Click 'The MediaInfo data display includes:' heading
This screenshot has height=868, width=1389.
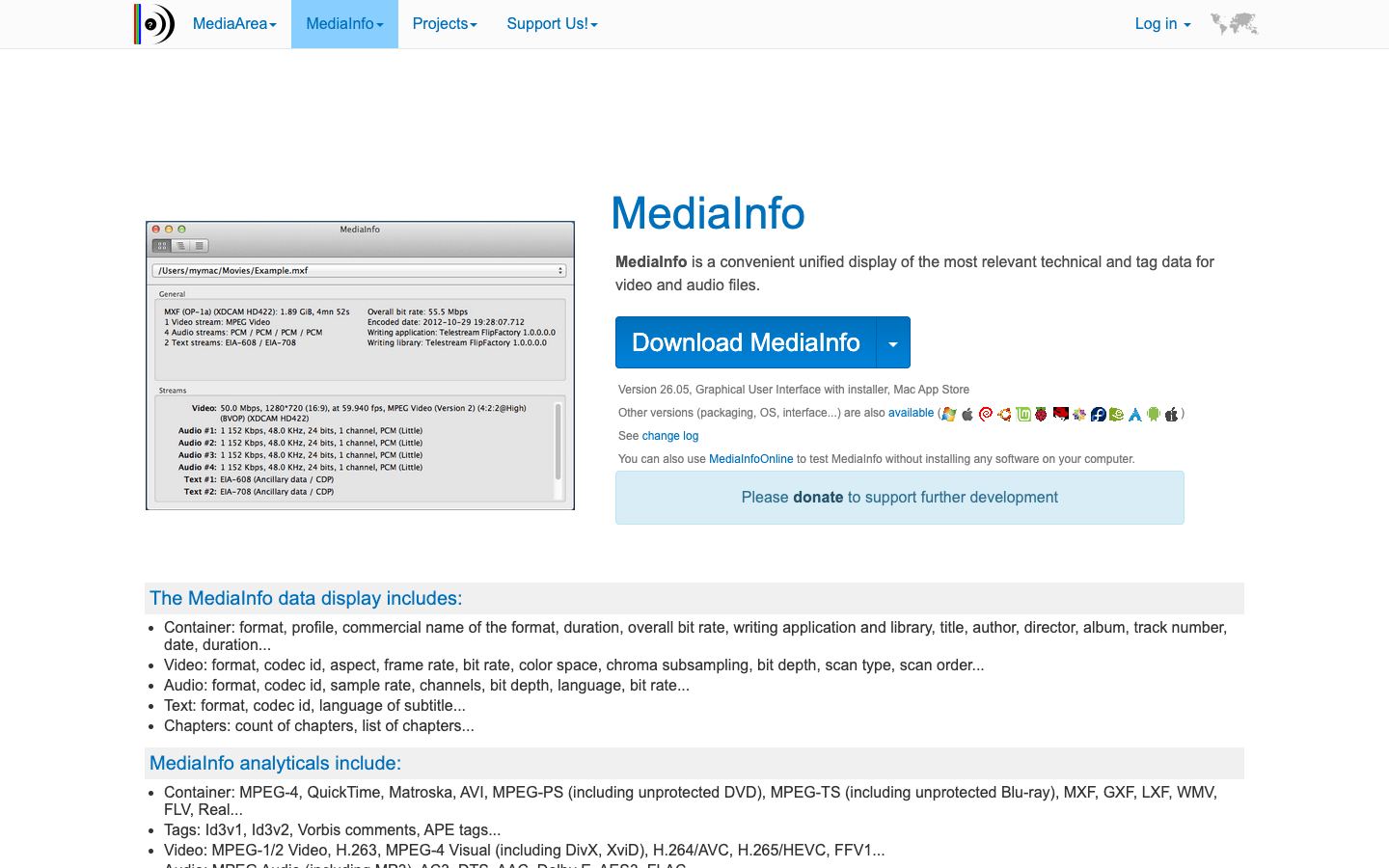tap(306, 598)
